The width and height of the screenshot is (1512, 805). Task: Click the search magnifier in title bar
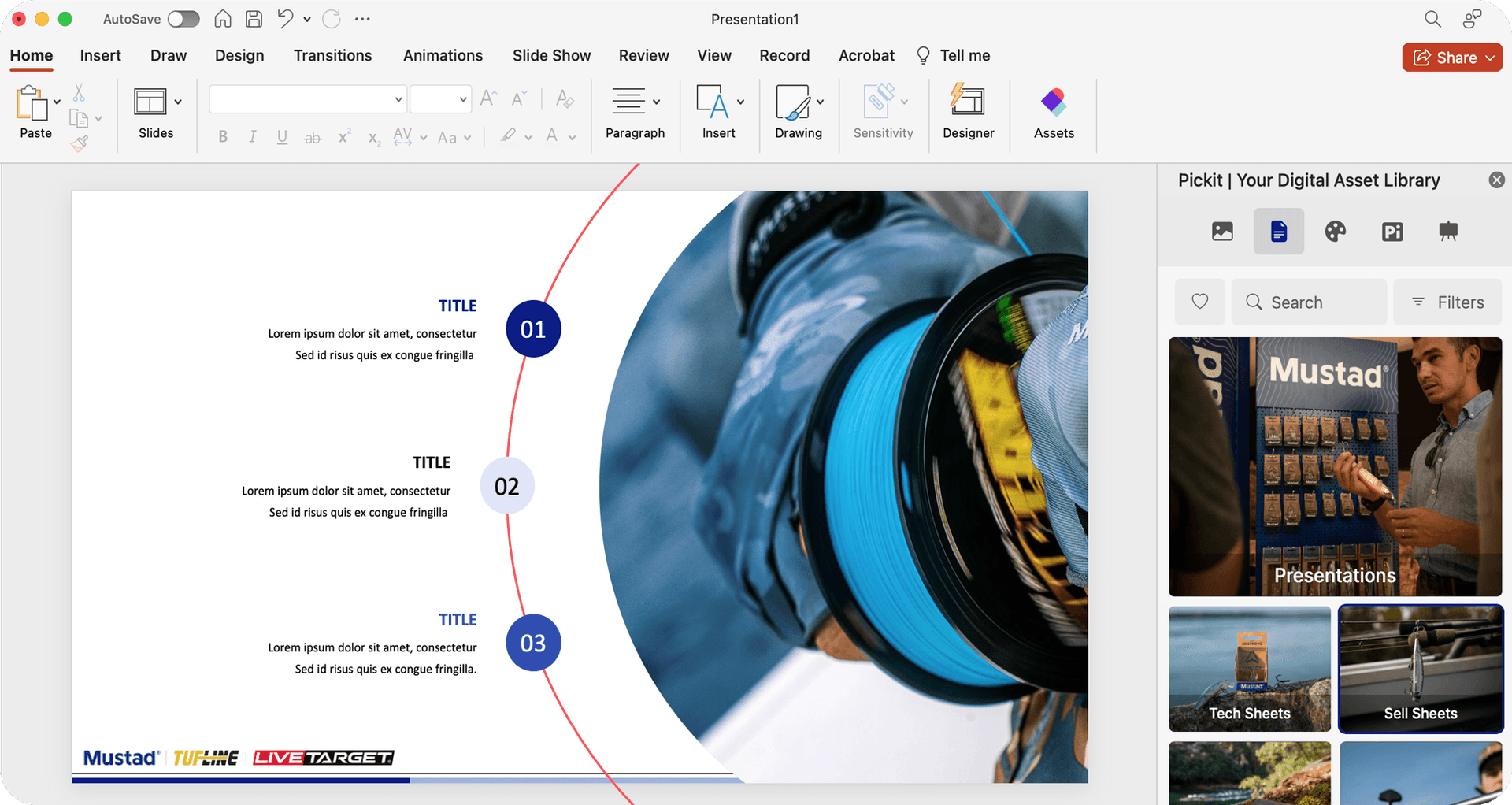point(1432,19)
